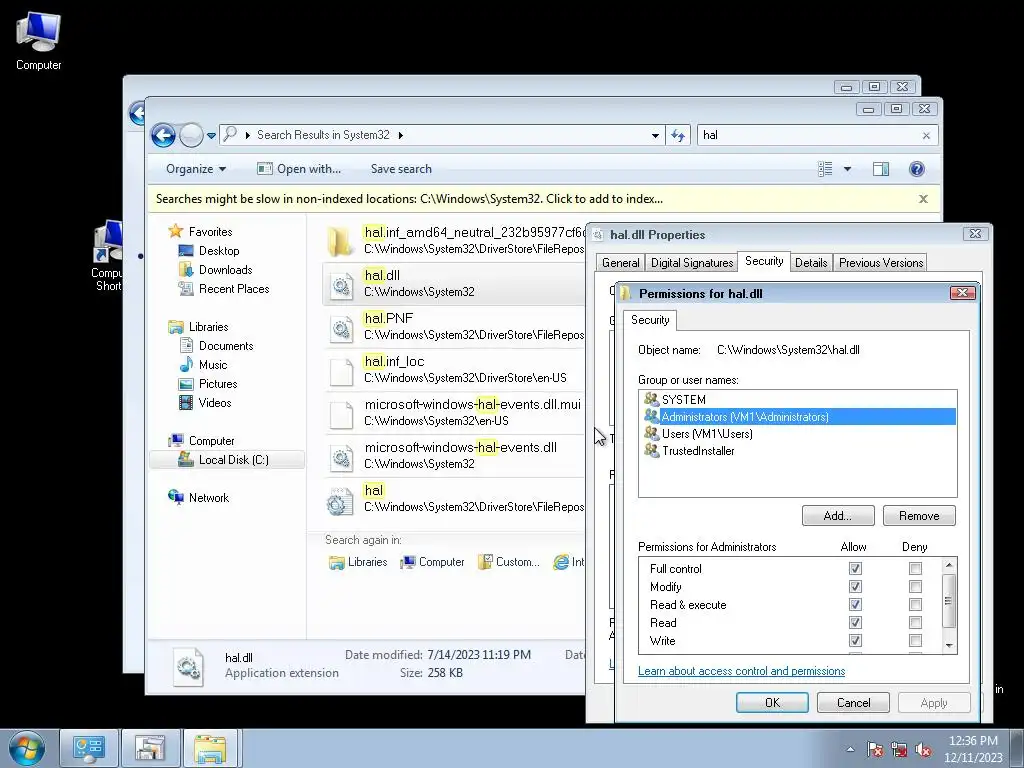Screen dimensions: 1024x768
Task: Switch to the Details tab
Action: point(811,263)
